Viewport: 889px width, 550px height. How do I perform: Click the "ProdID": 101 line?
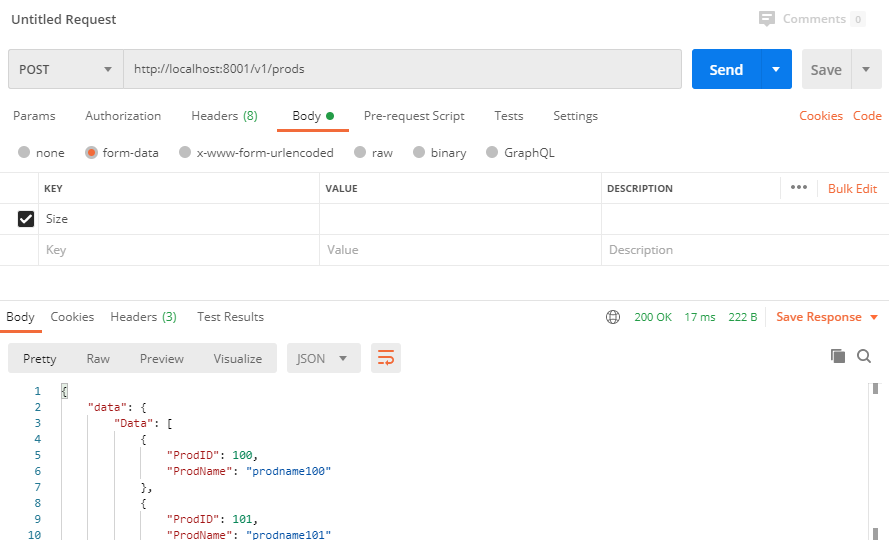(213, 519)
